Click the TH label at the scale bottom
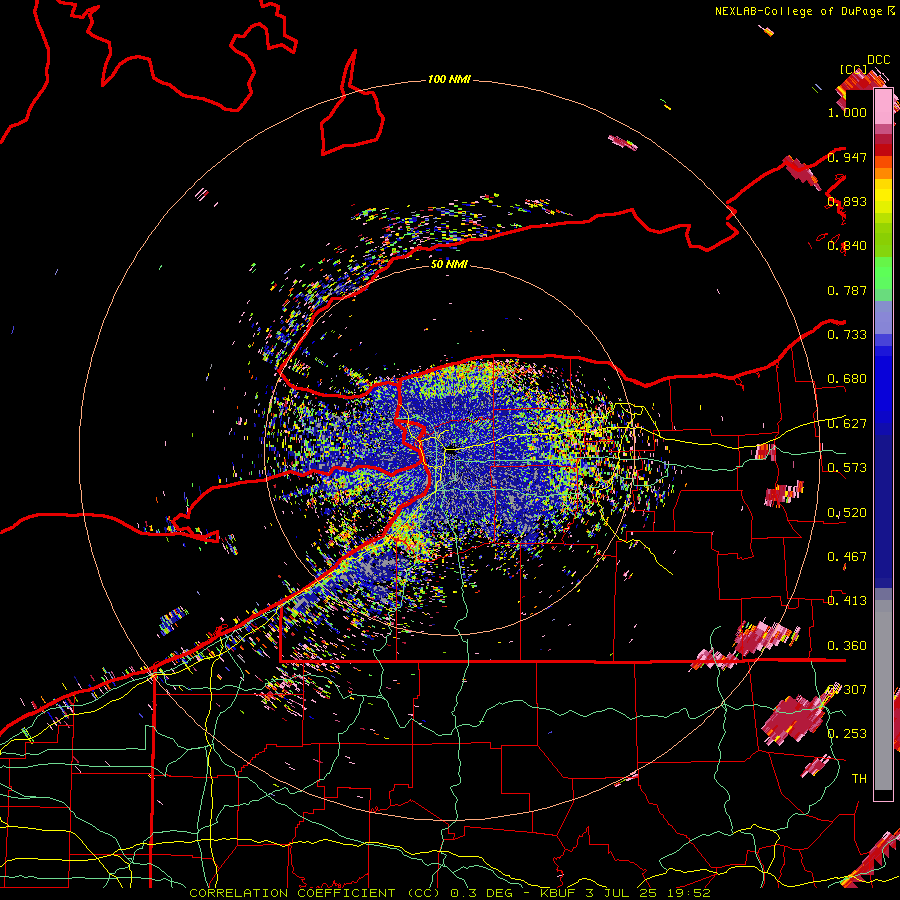Viewport: 900px width, 900px height. click(x=859, y=779)
